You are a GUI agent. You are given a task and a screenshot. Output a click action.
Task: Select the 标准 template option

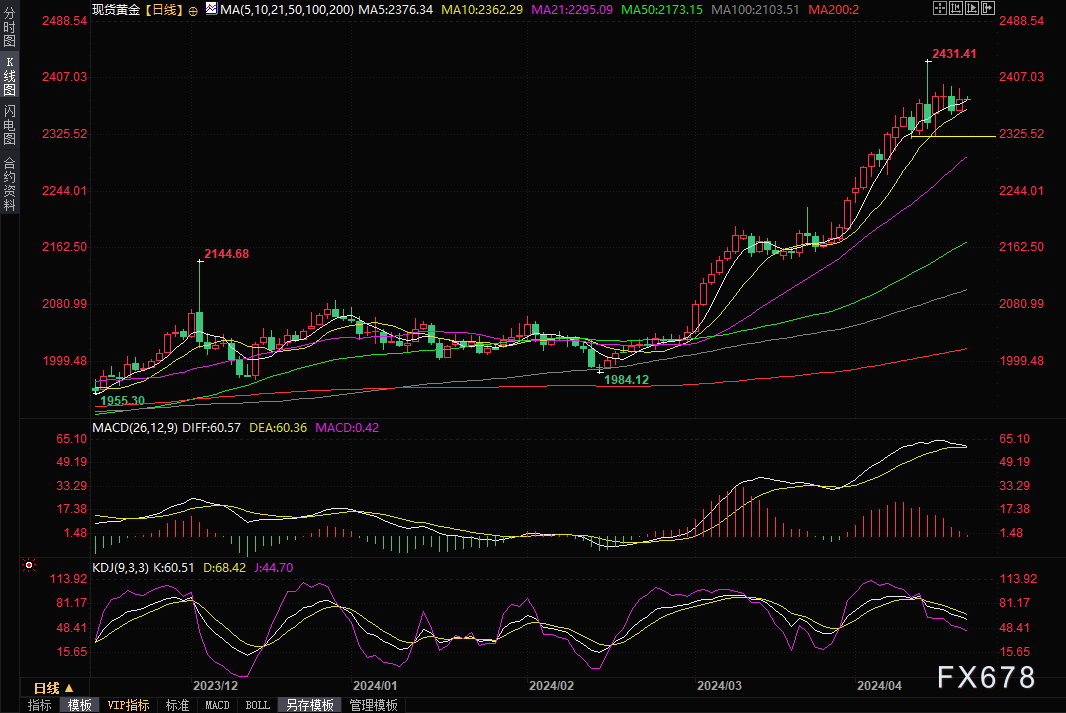pyautogui.click(x=177, y=705)
